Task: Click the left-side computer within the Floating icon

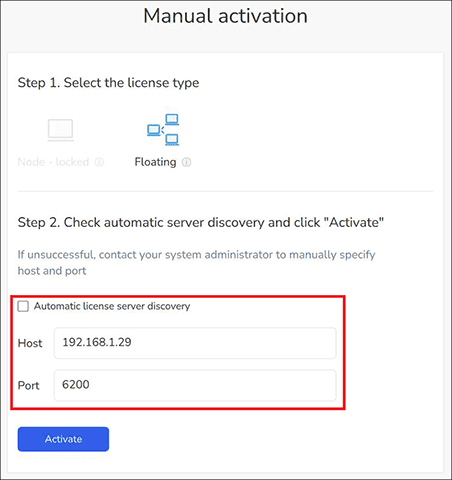Action: (154, 130)
